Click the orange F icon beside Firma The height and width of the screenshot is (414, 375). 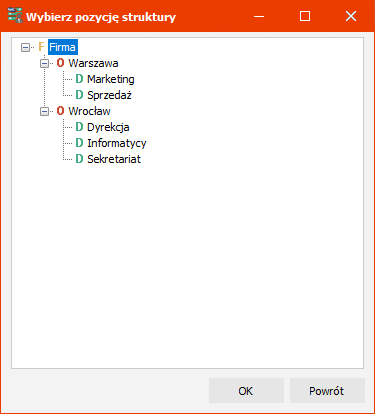click(41, 47)
